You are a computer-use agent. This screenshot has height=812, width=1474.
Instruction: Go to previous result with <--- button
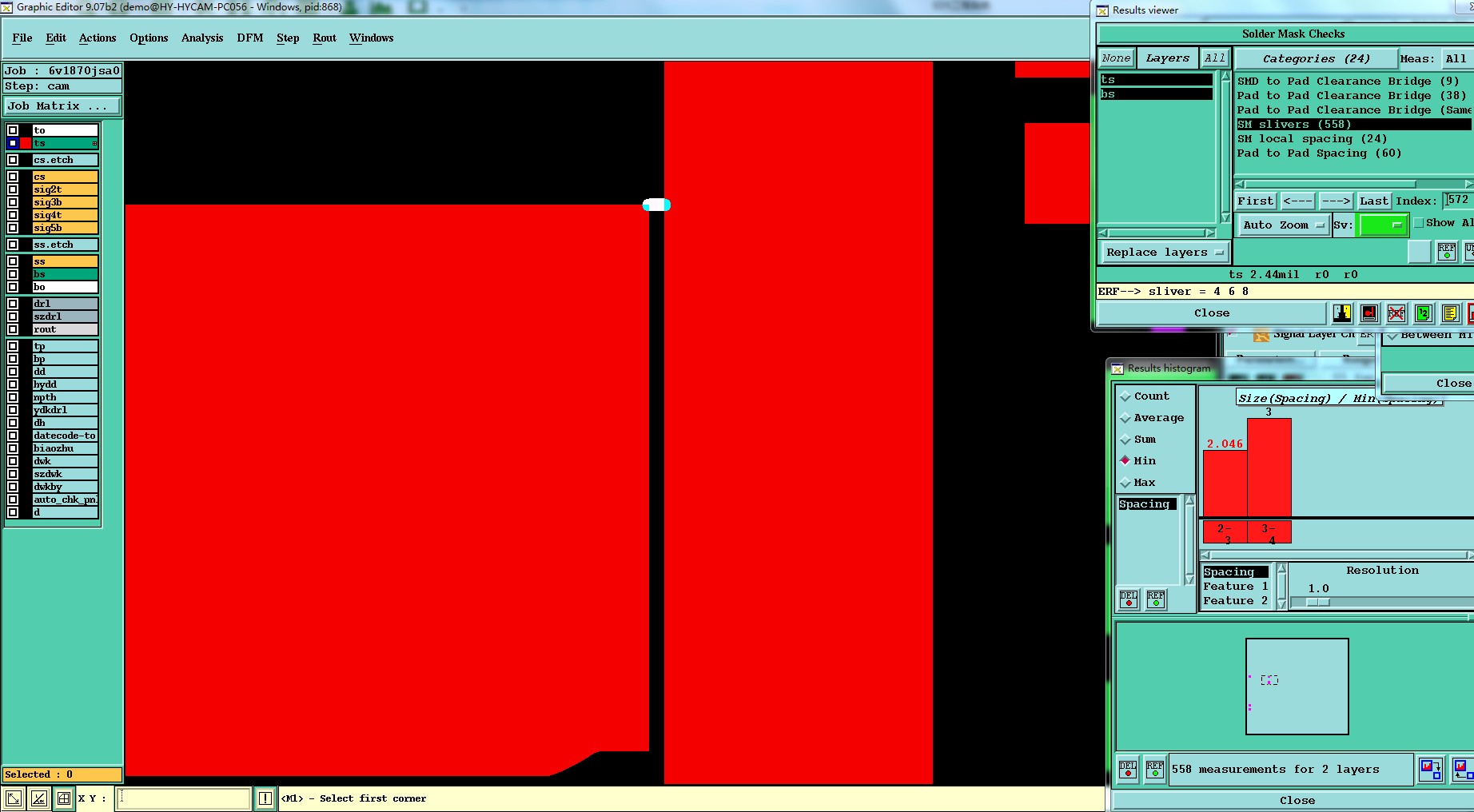pyautogui.click(x=1297, y=201)
